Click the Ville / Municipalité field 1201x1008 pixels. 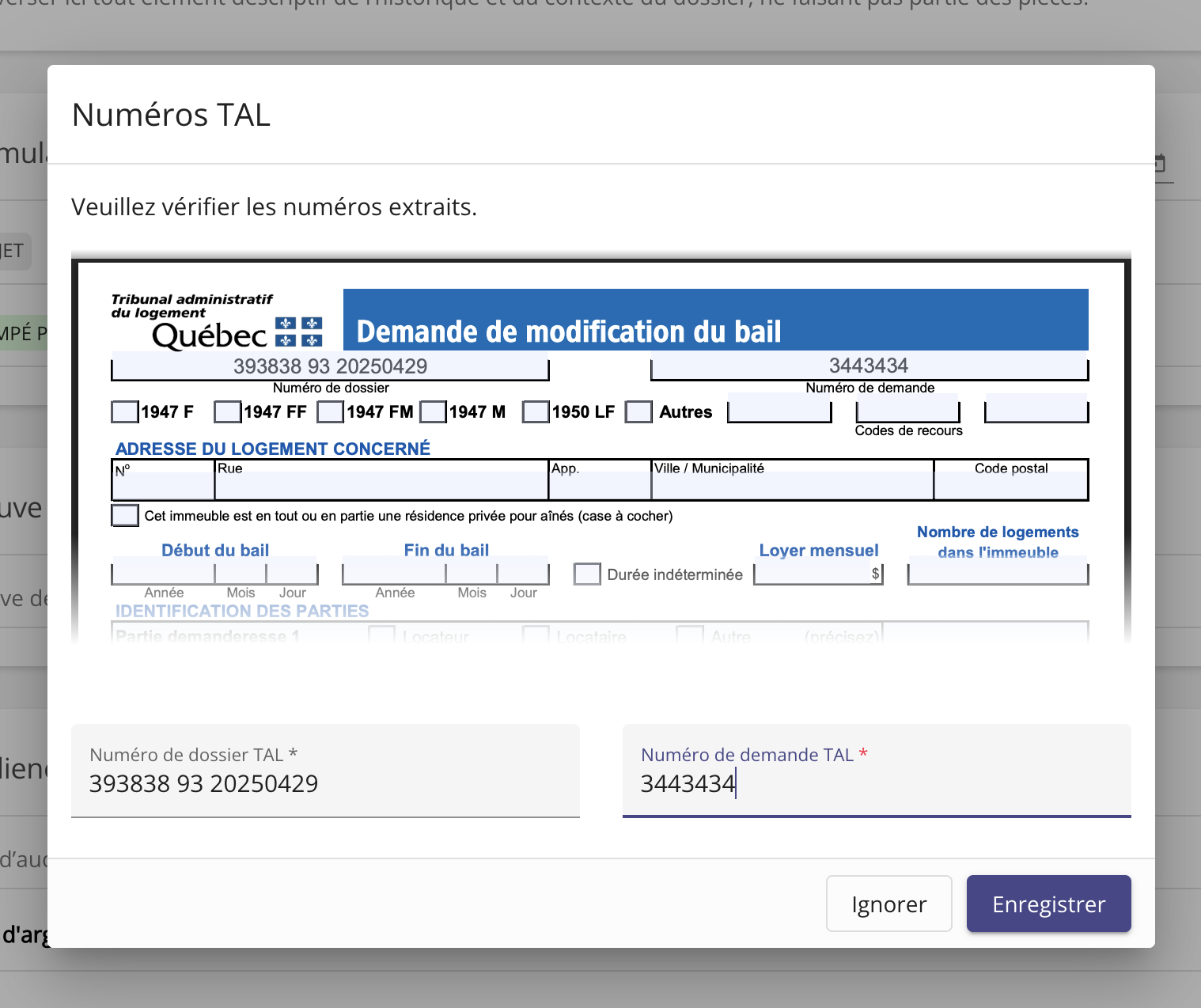pos(791,486)
